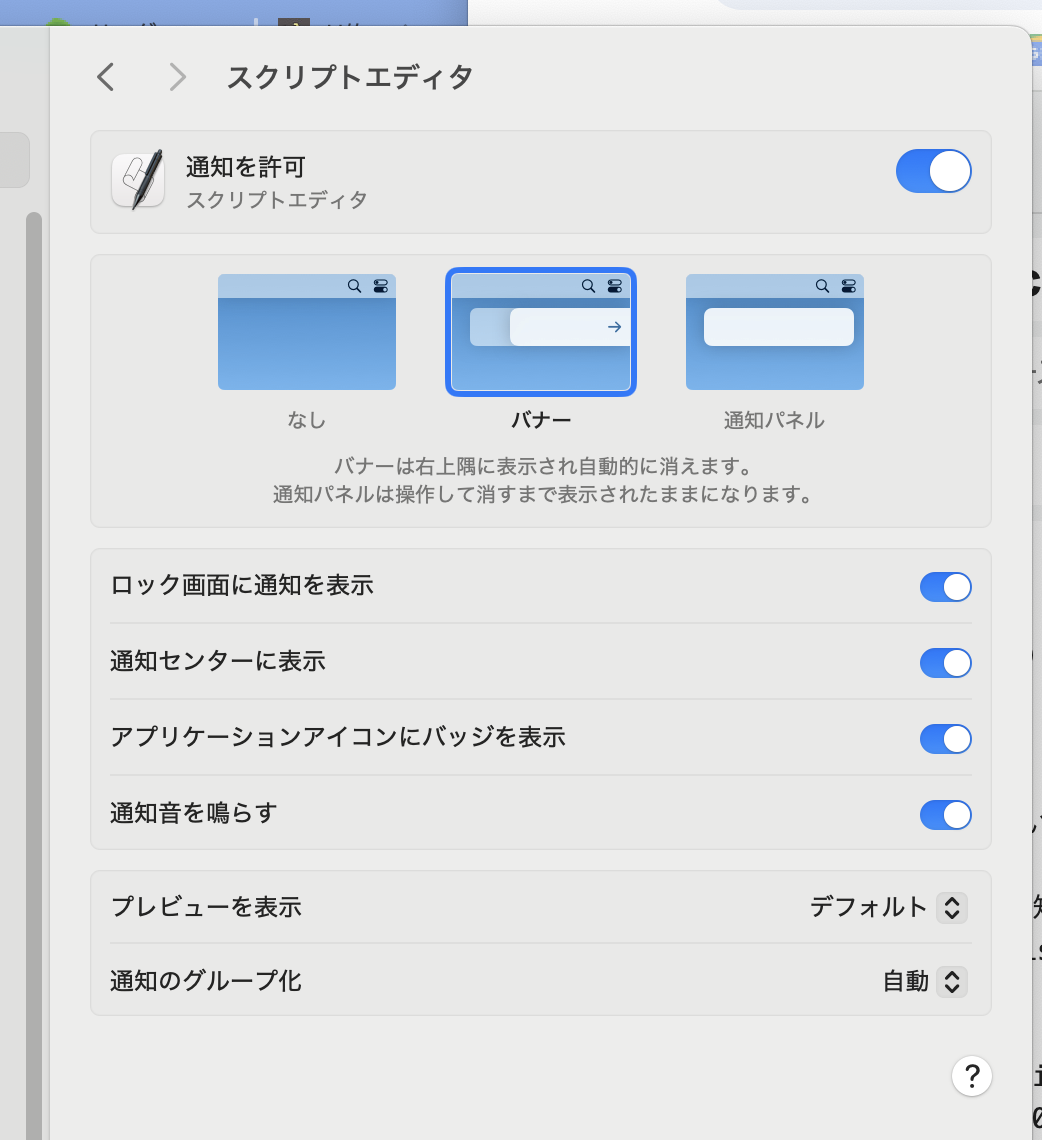Click the バナー label text
The height and width of the screenshot is (1140, 1042).
click(x=541, y=420)
